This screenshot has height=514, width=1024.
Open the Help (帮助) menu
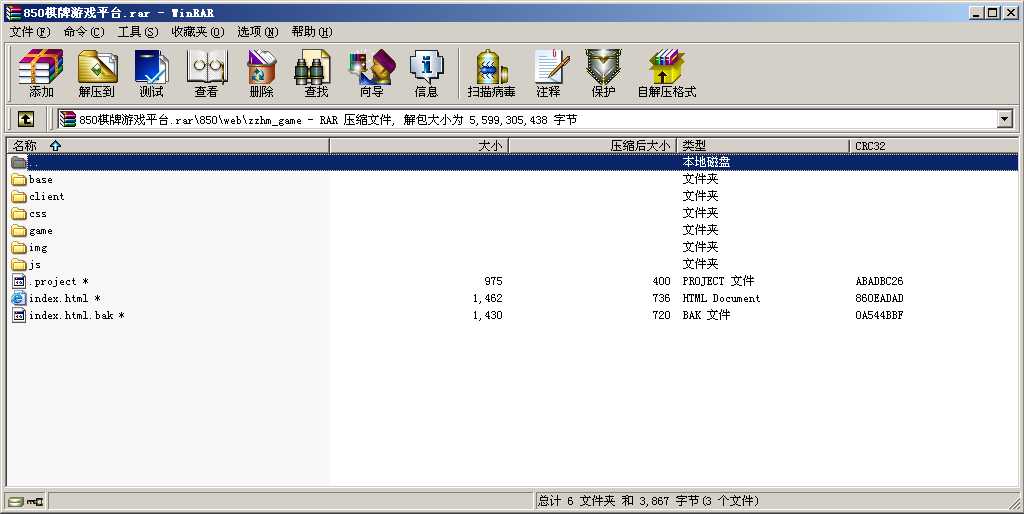(312, 31)
